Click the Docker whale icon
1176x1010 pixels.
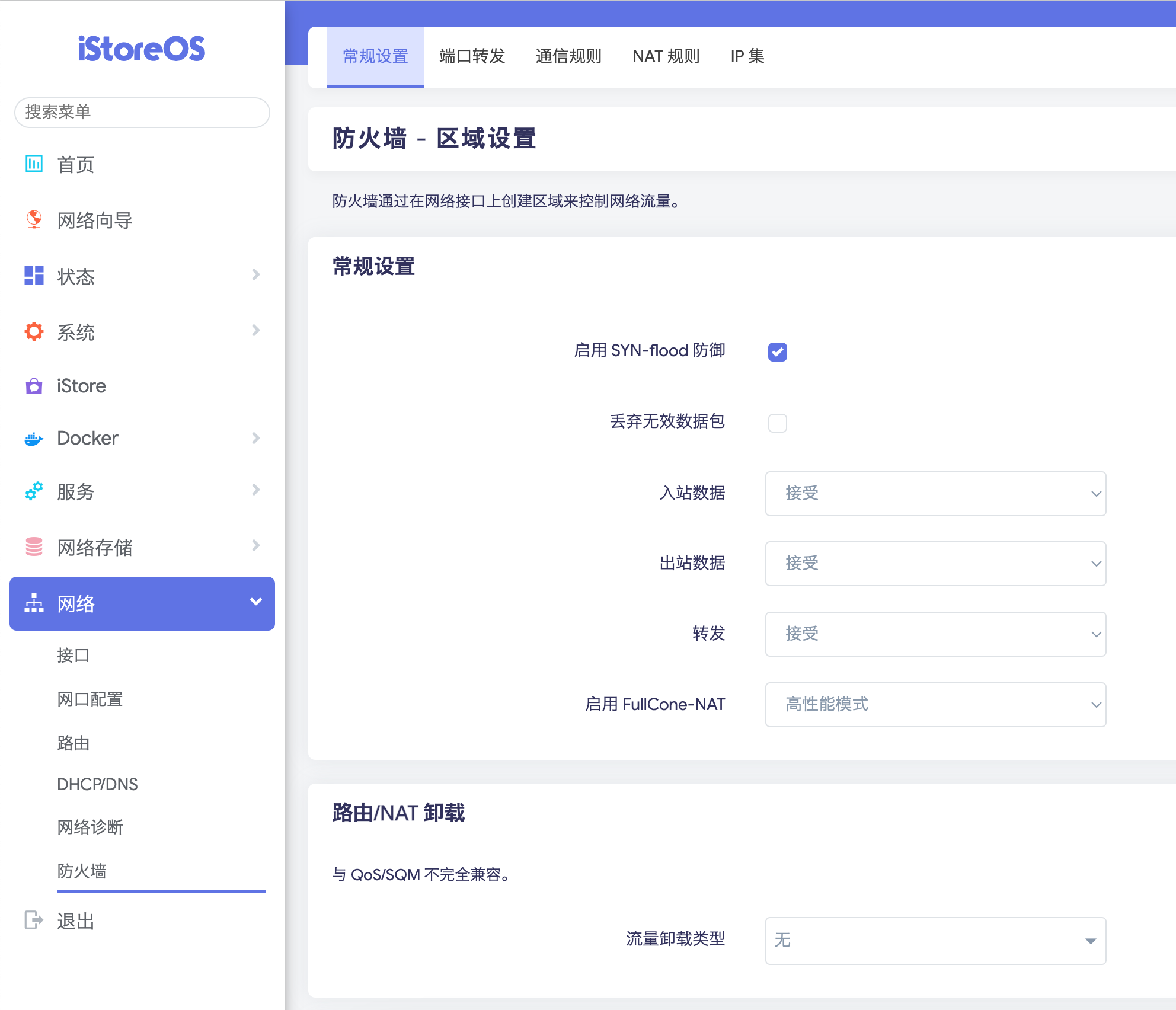tap(34, 439)
